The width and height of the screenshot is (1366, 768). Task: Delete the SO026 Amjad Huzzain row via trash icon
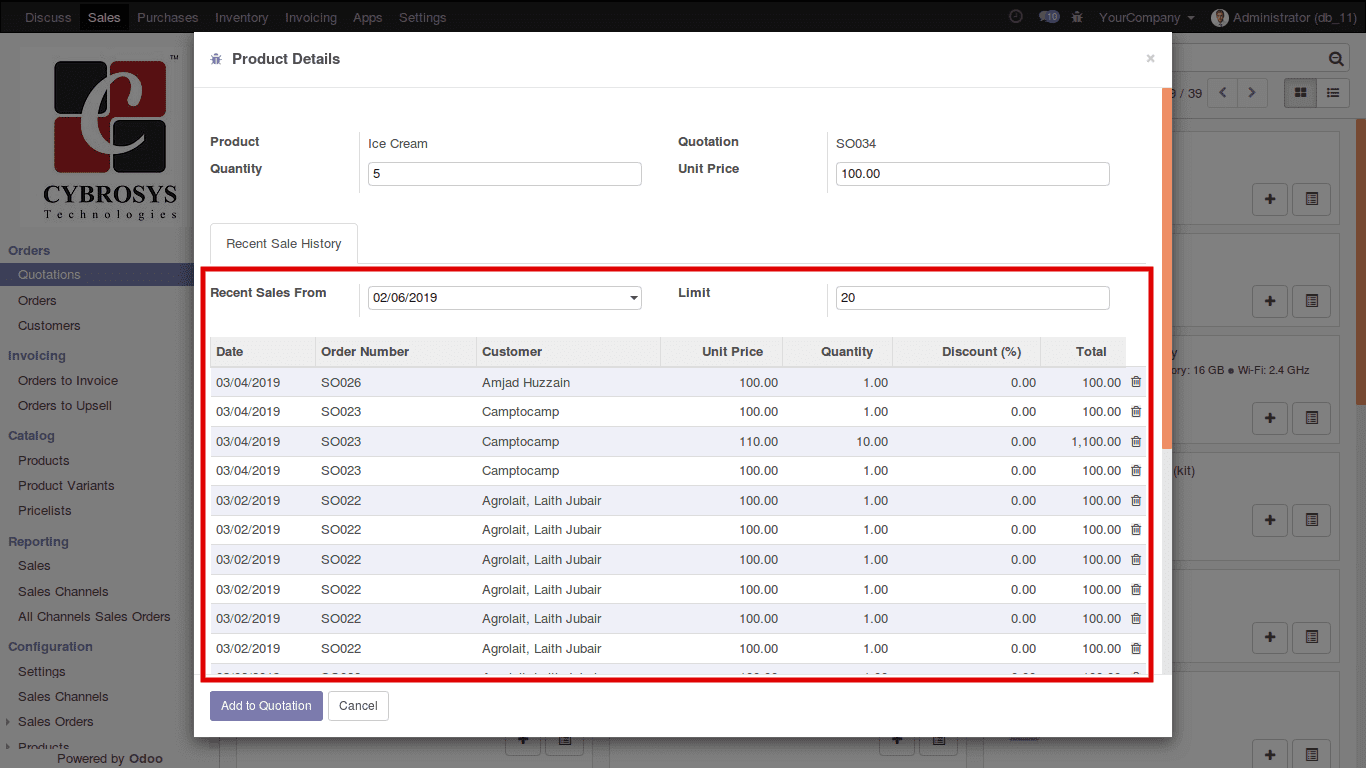pyautogui.click(x=1136, y=382)
